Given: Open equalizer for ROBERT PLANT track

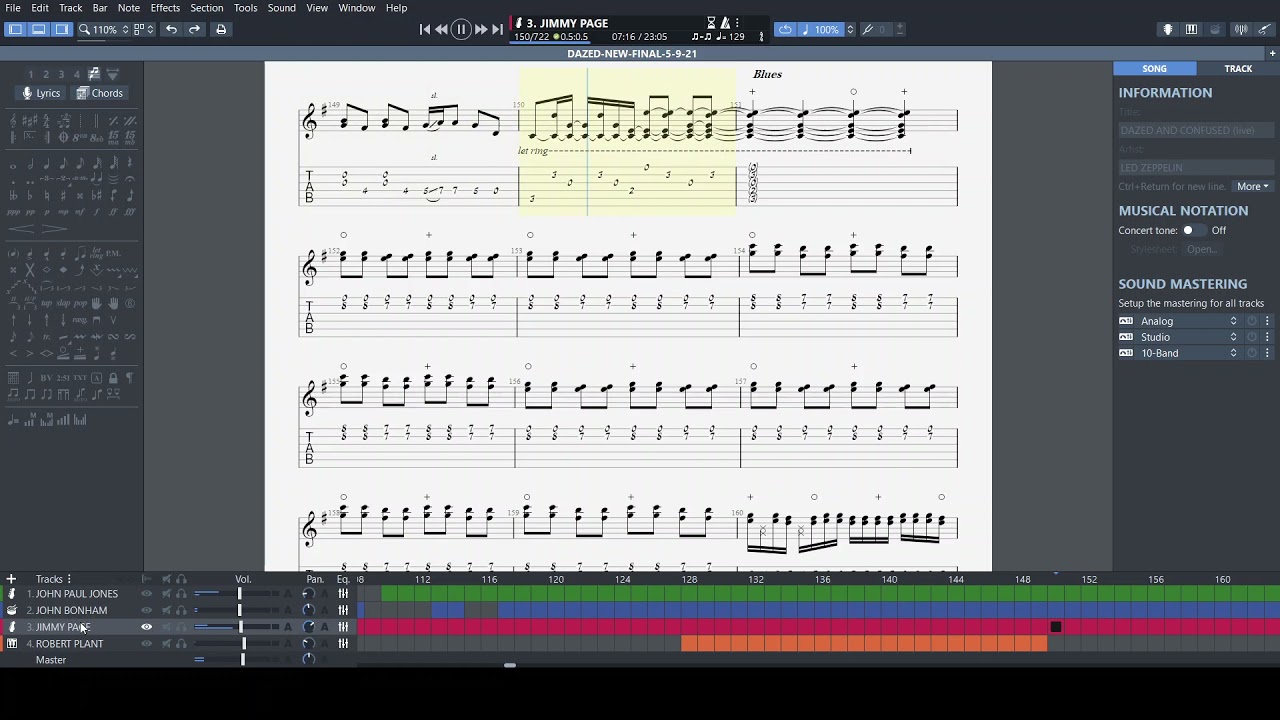Looking at the screenshot, I should (x=343, y=644).
